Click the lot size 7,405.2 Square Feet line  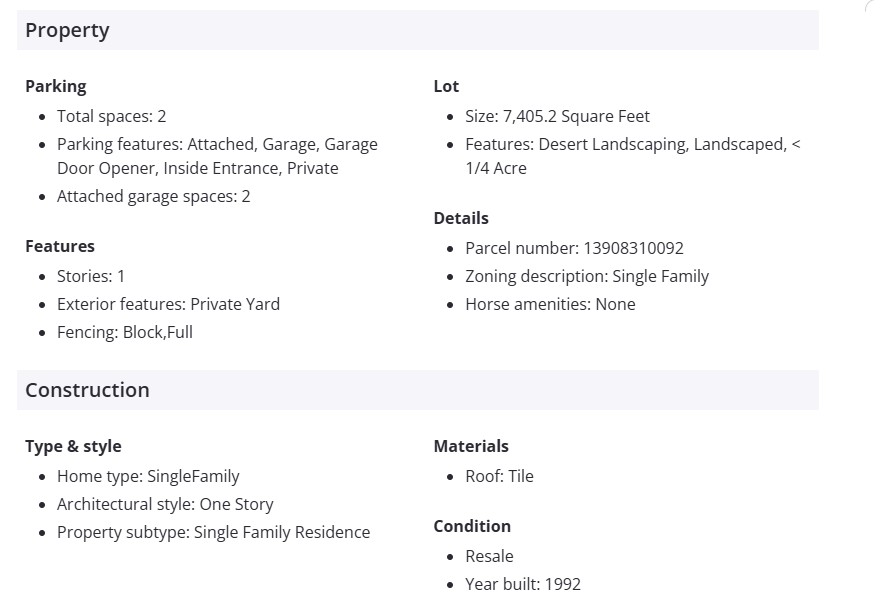point(557,116)
